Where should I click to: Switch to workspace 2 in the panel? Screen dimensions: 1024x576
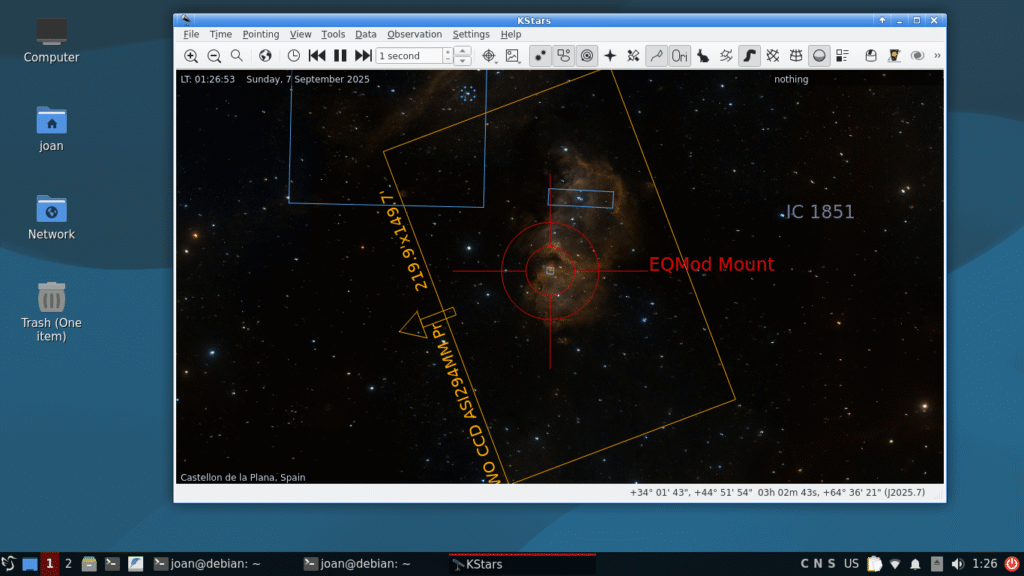coord(68,564)
